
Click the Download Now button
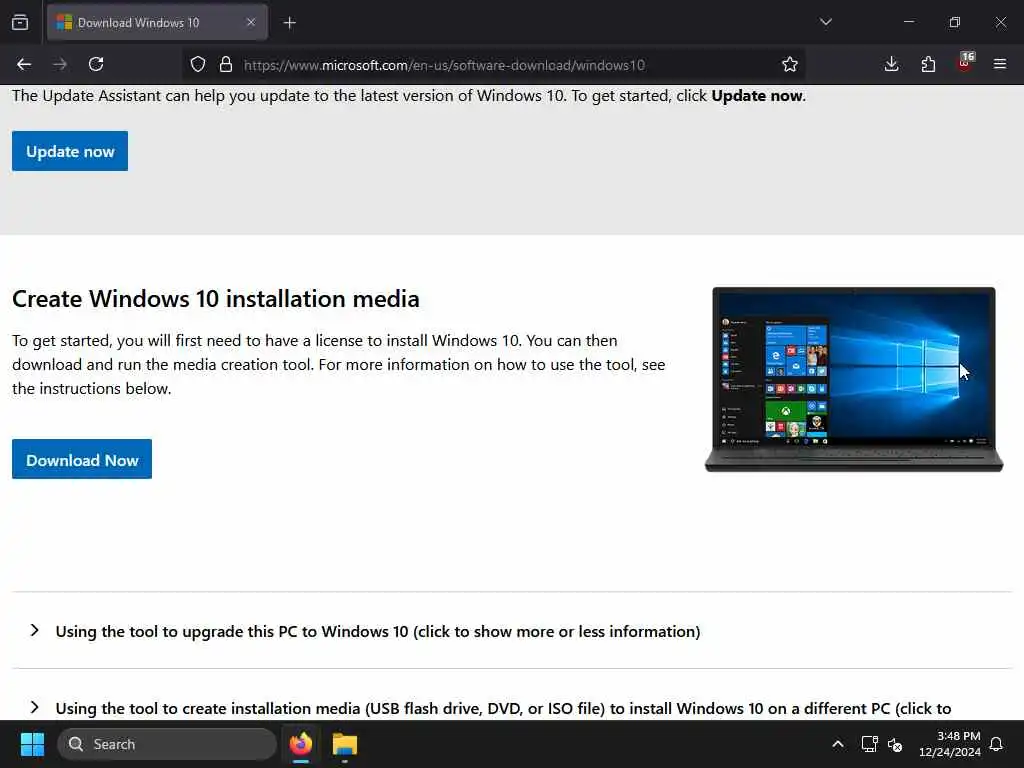(82, 459)
